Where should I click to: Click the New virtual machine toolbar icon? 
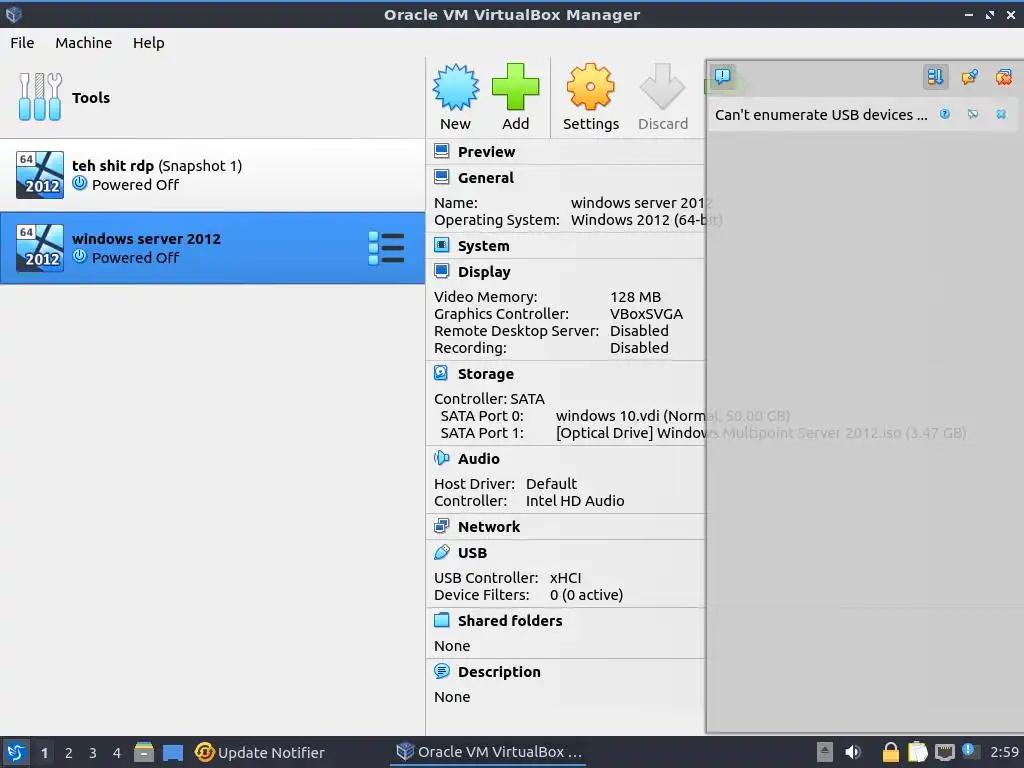[455, 87]
